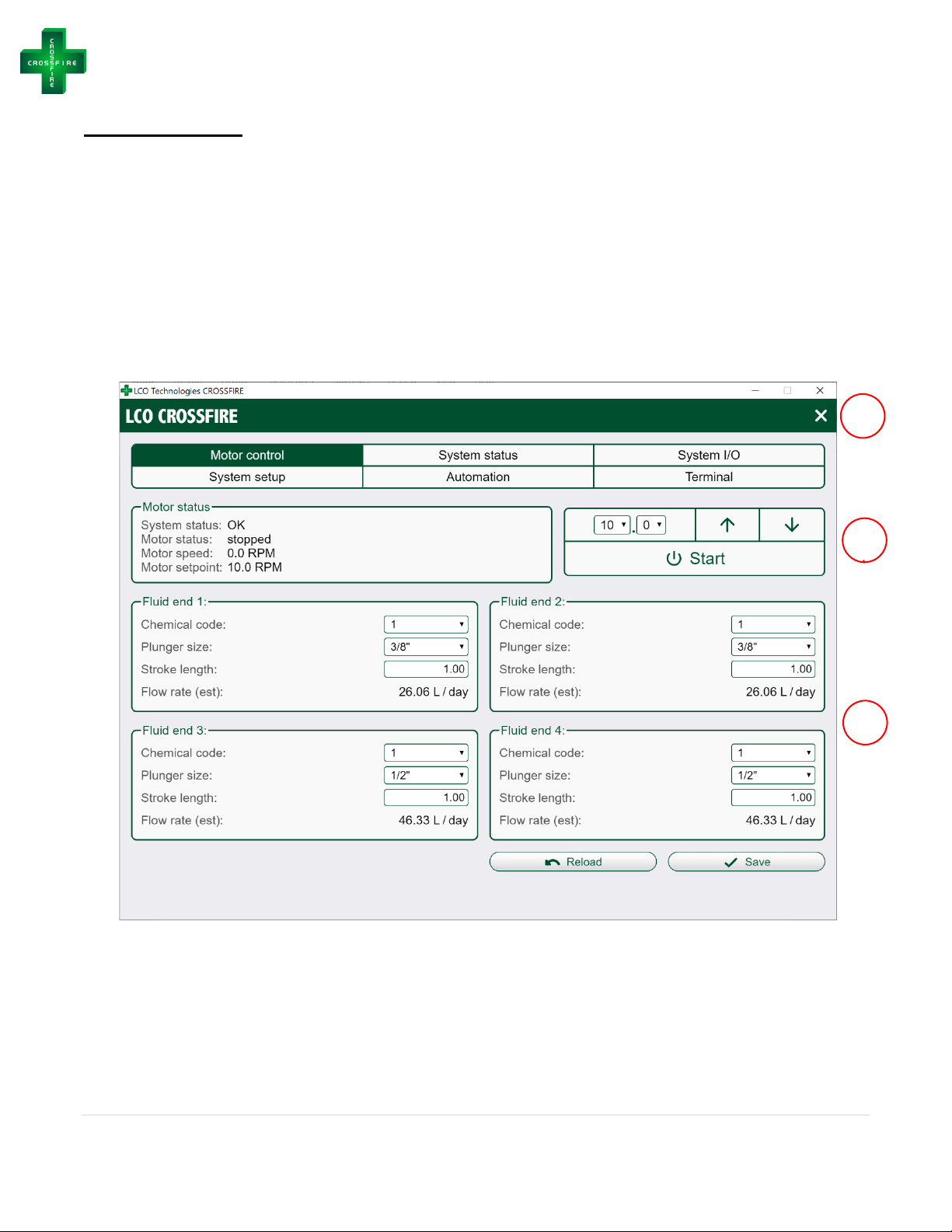Click the Crossfire green cross logo
Image resolution: width=952 pixels, height=1232 pixels.
point(53,61)
